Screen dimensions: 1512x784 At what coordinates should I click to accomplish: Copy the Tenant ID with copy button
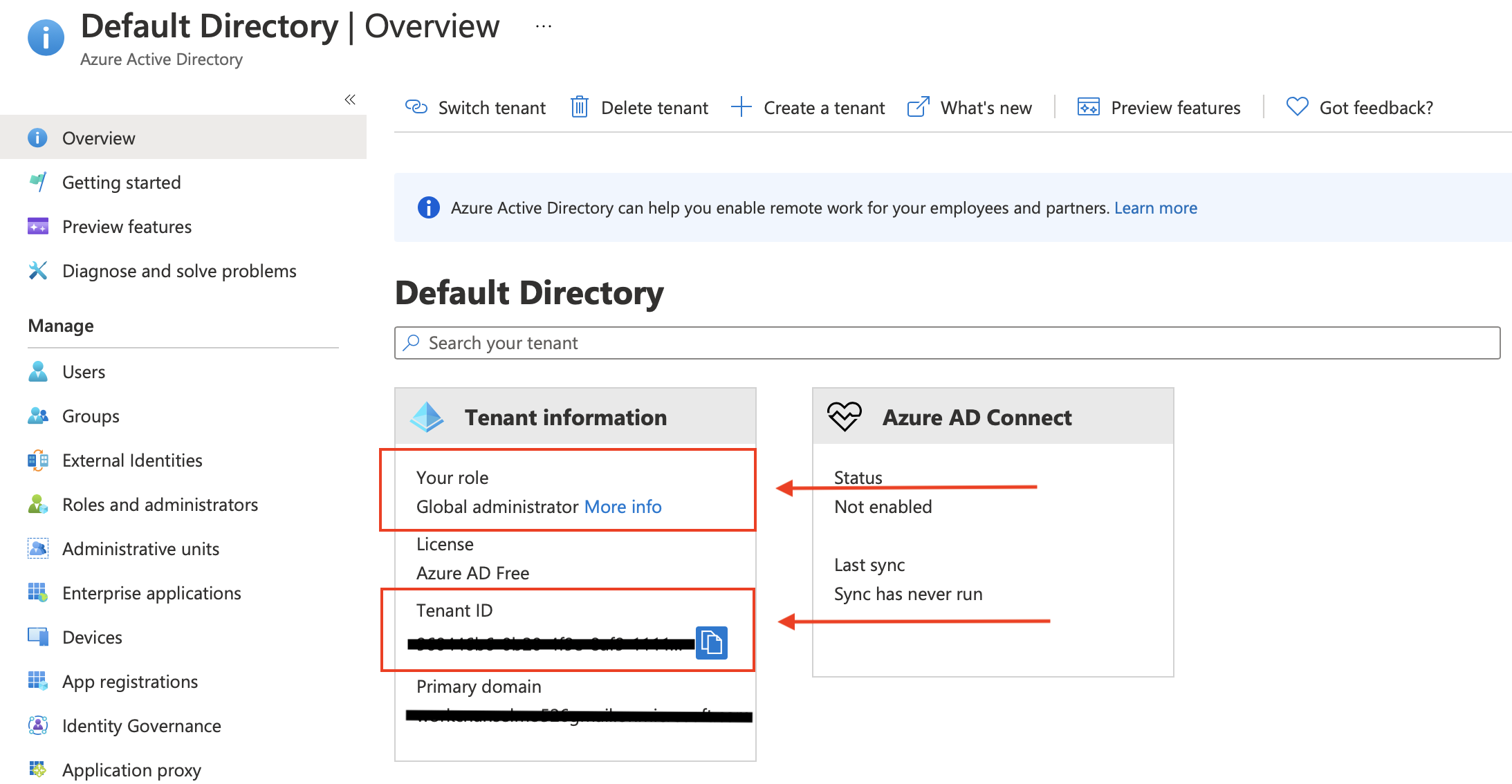click(x=712, y=643)
